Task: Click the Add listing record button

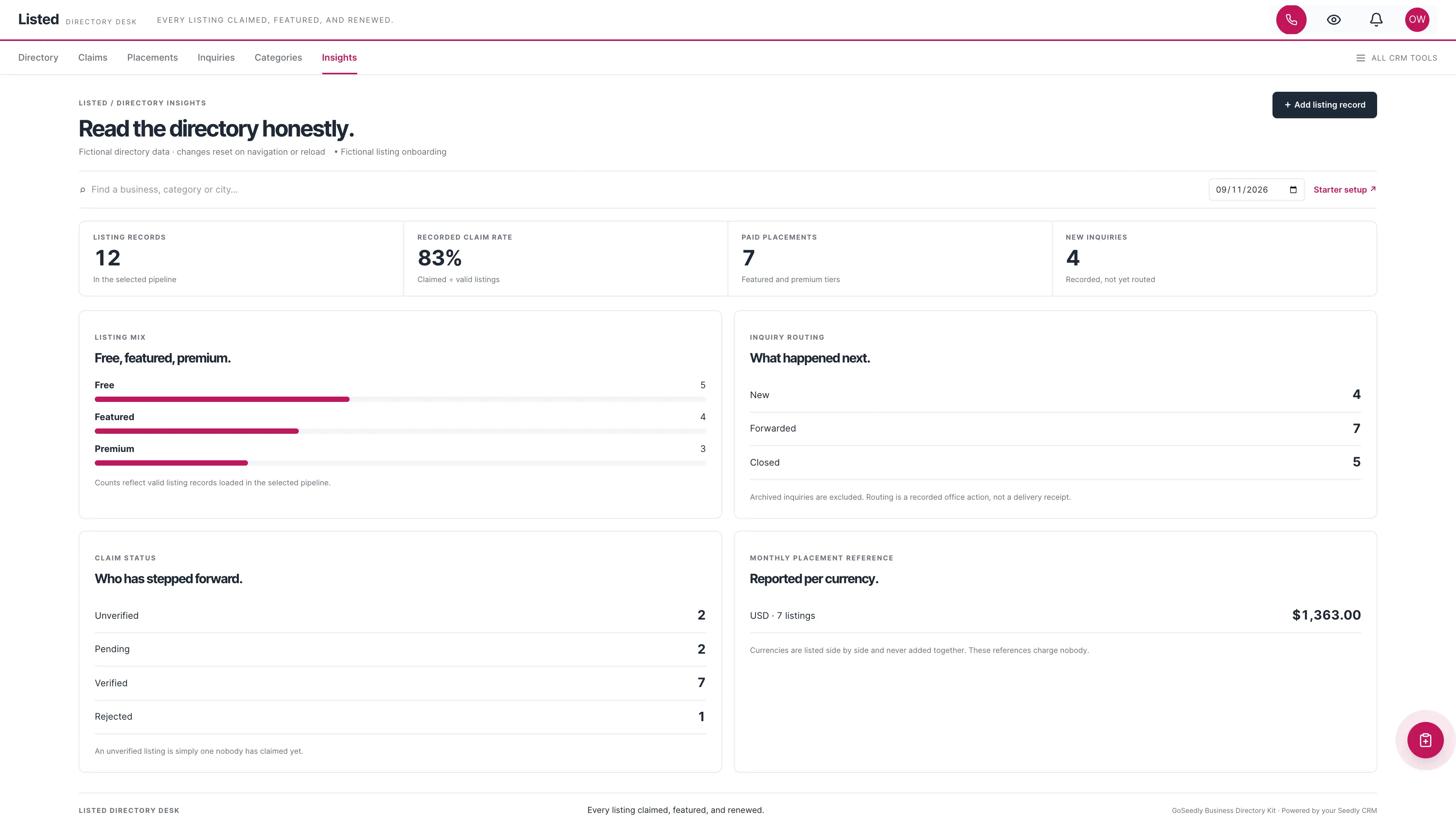Action: 1324,105
